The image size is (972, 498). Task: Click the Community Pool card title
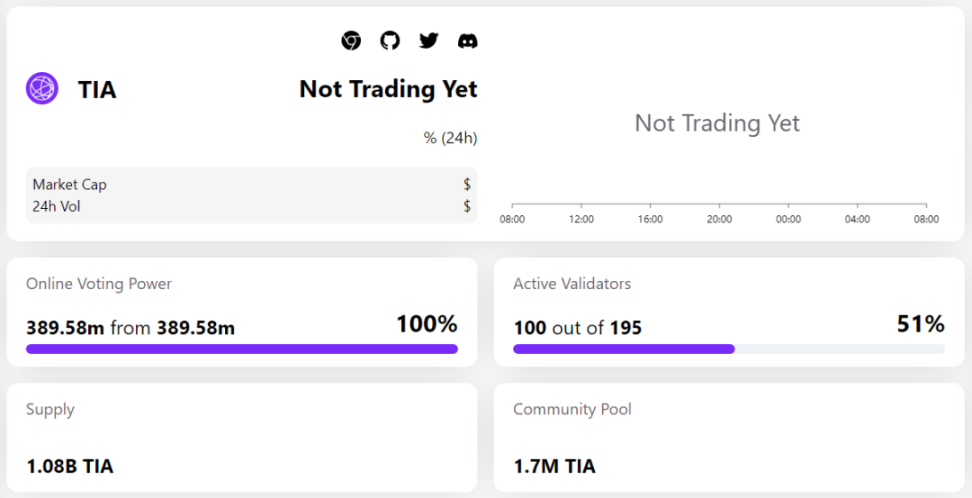(572, 409)
